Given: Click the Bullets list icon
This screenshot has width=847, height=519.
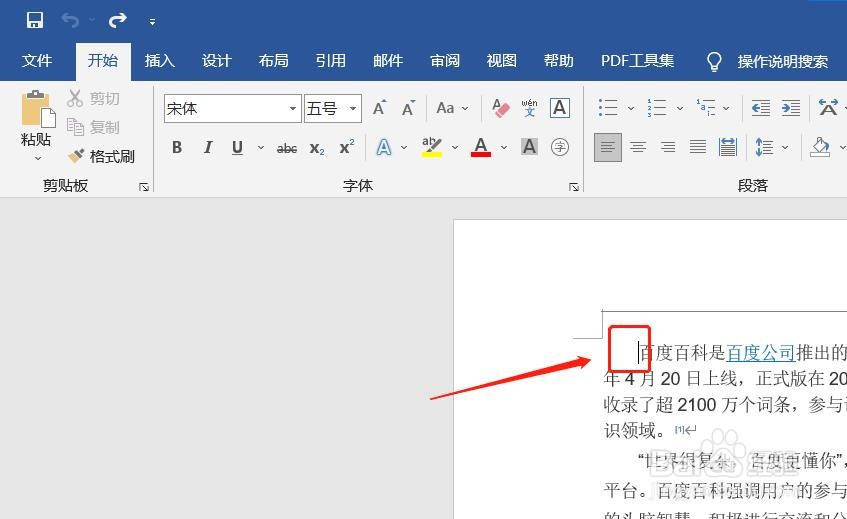Looking at the screenshot, I should click(608, 107).
